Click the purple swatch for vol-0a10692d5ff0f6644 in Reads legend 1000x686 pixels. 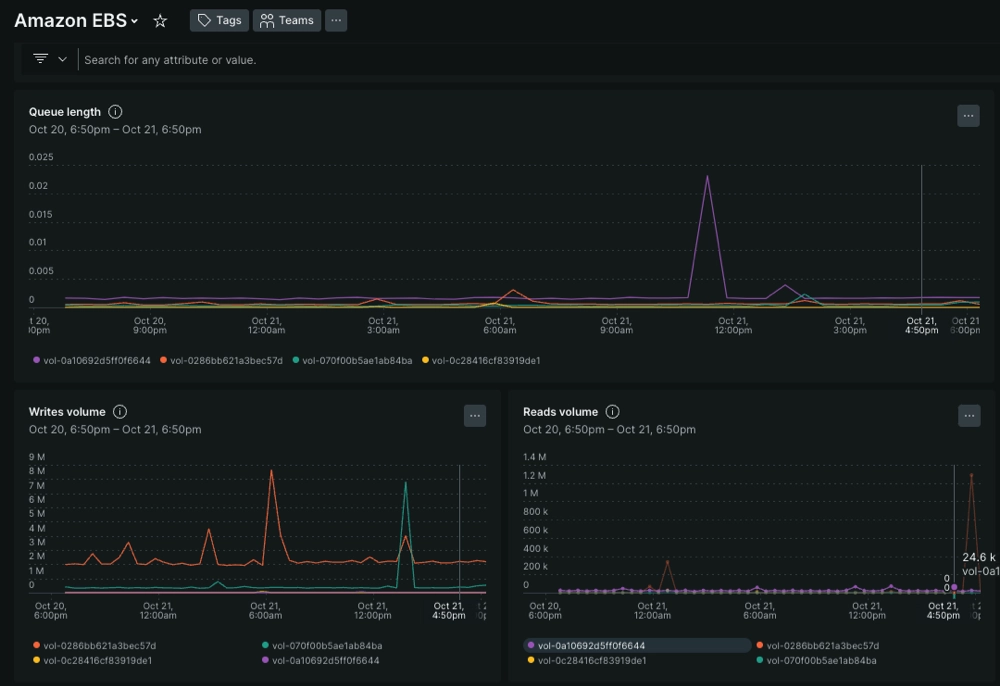[x=531, y=646]
